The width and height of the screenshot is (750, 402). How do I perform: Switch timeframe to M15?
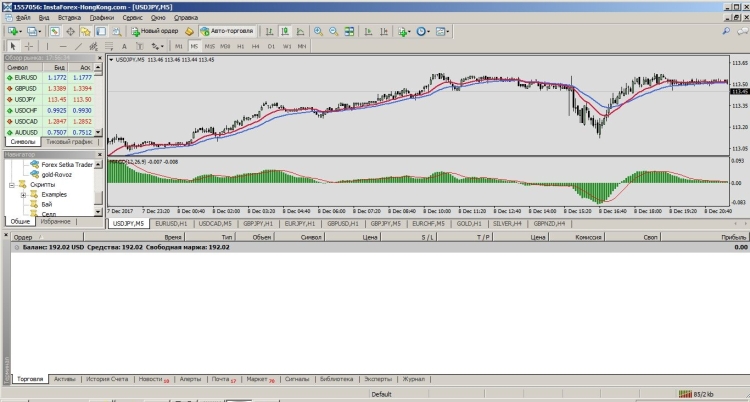pyautogui.click(x=210, y=46)
